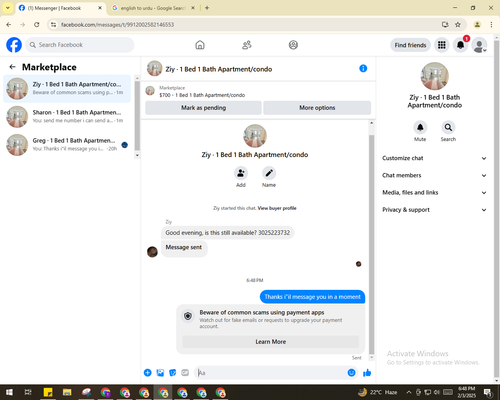Open Windows notification center icon
The image size is (500, 400).
(x=488, y=392)
